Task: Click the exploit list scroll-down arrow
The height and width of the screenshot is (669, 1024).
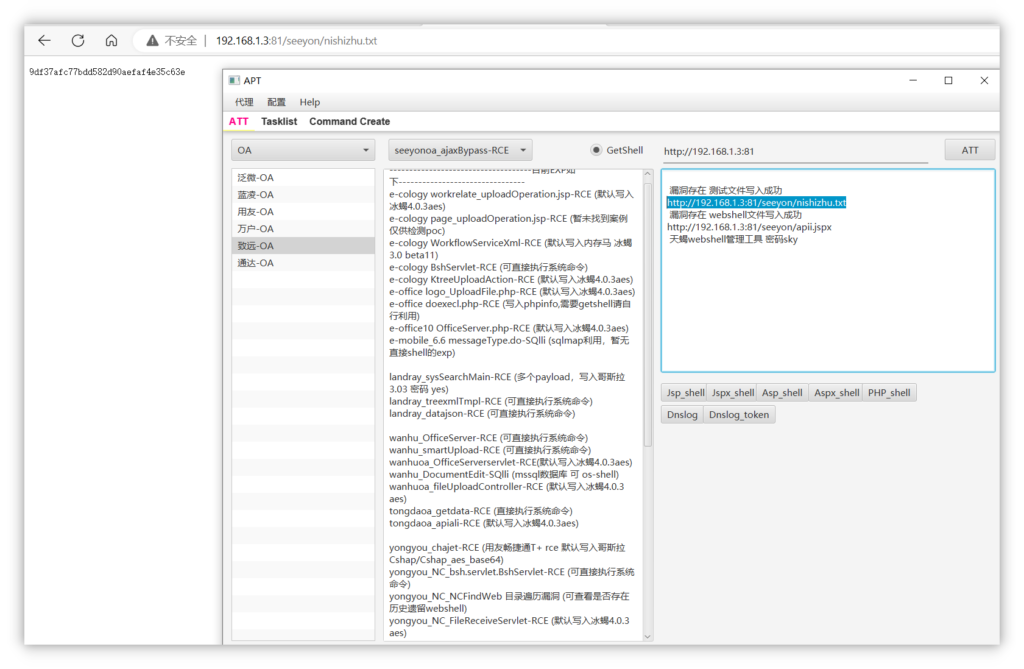Action: tap(648, 636)
